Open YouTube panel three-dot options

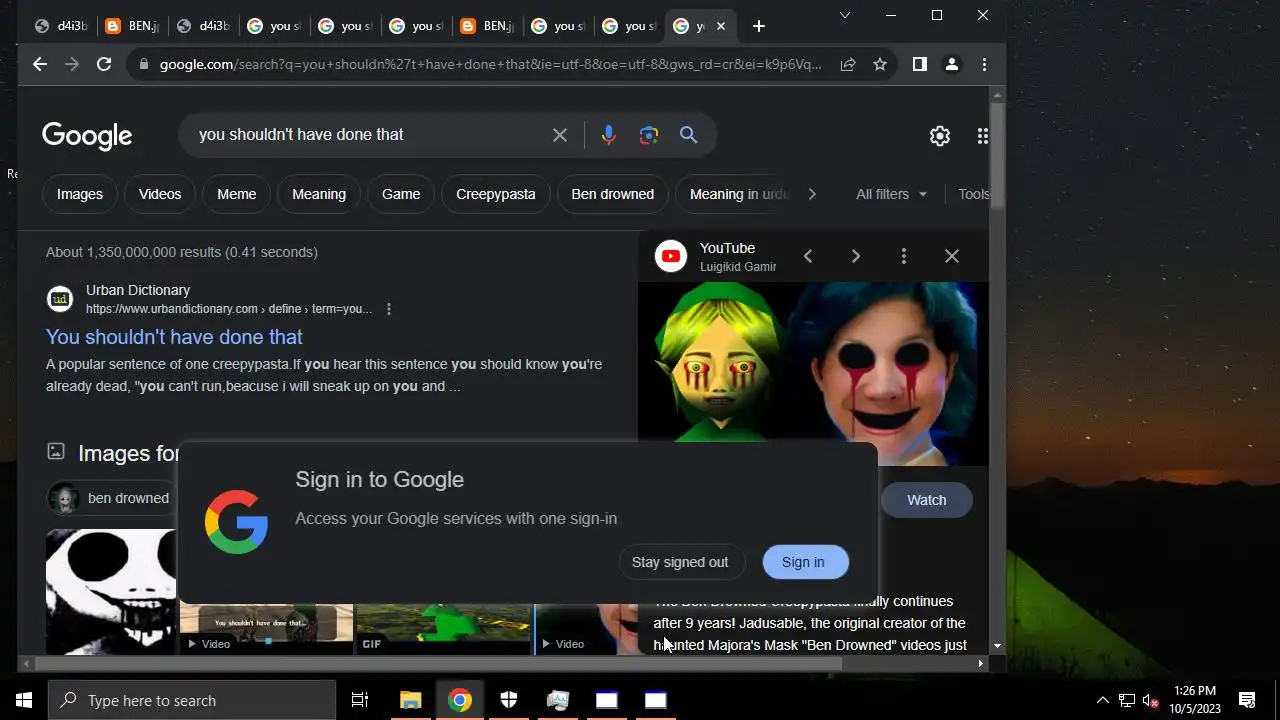pos(904,256)
